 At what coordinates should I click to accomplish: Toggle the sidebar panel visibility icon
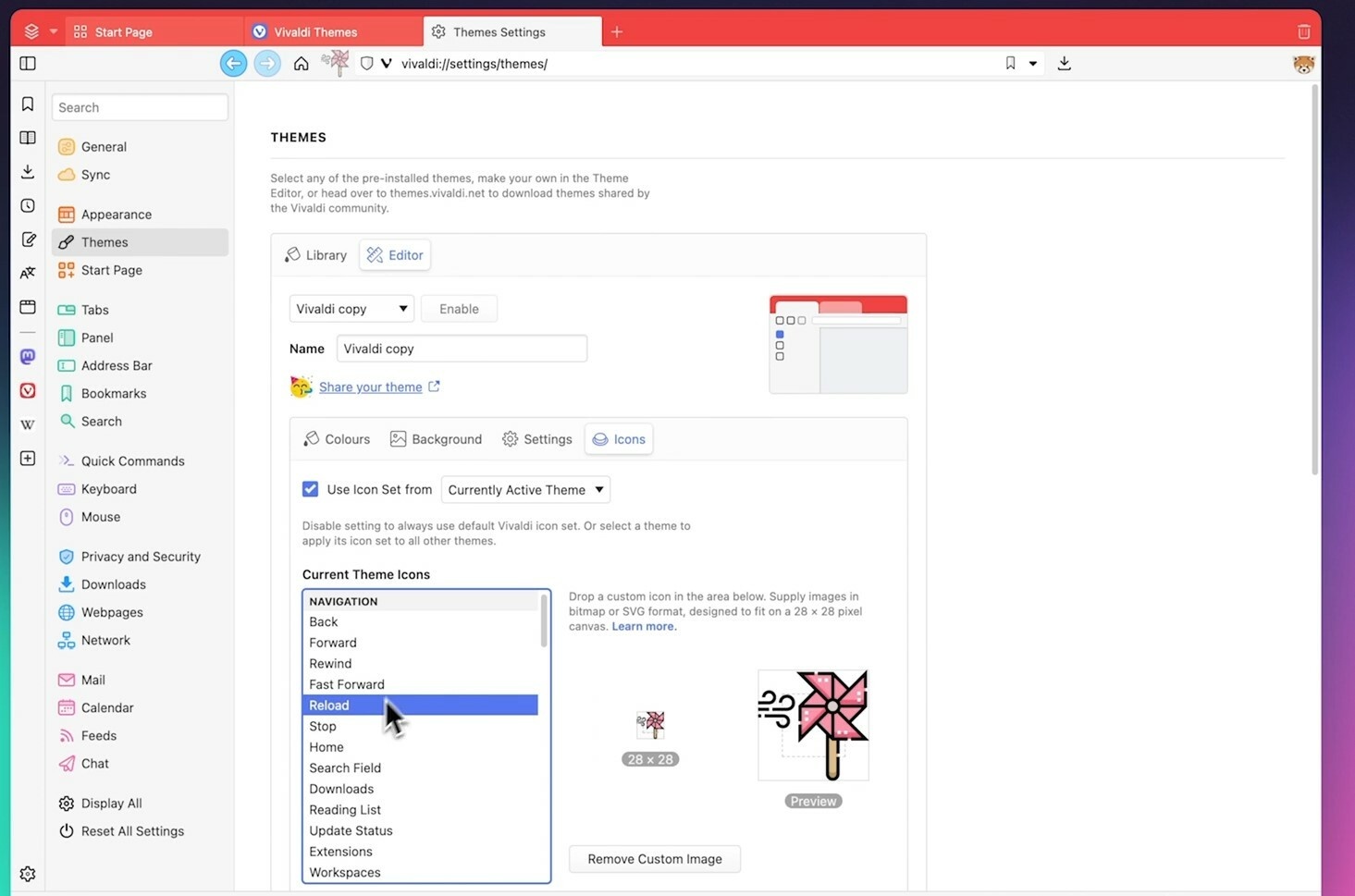tap(27, 63)
